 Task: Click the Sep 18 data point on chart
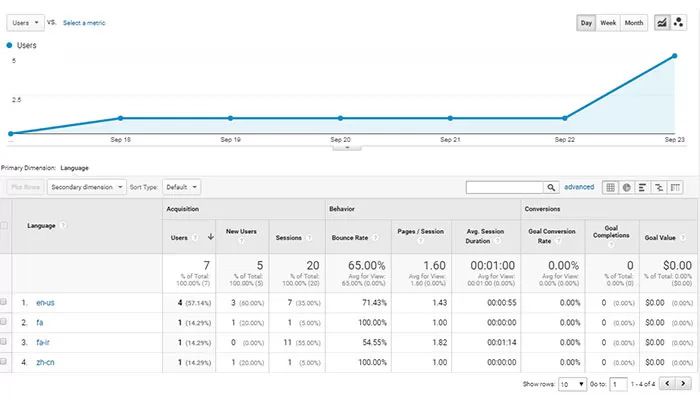coord(121,118)
